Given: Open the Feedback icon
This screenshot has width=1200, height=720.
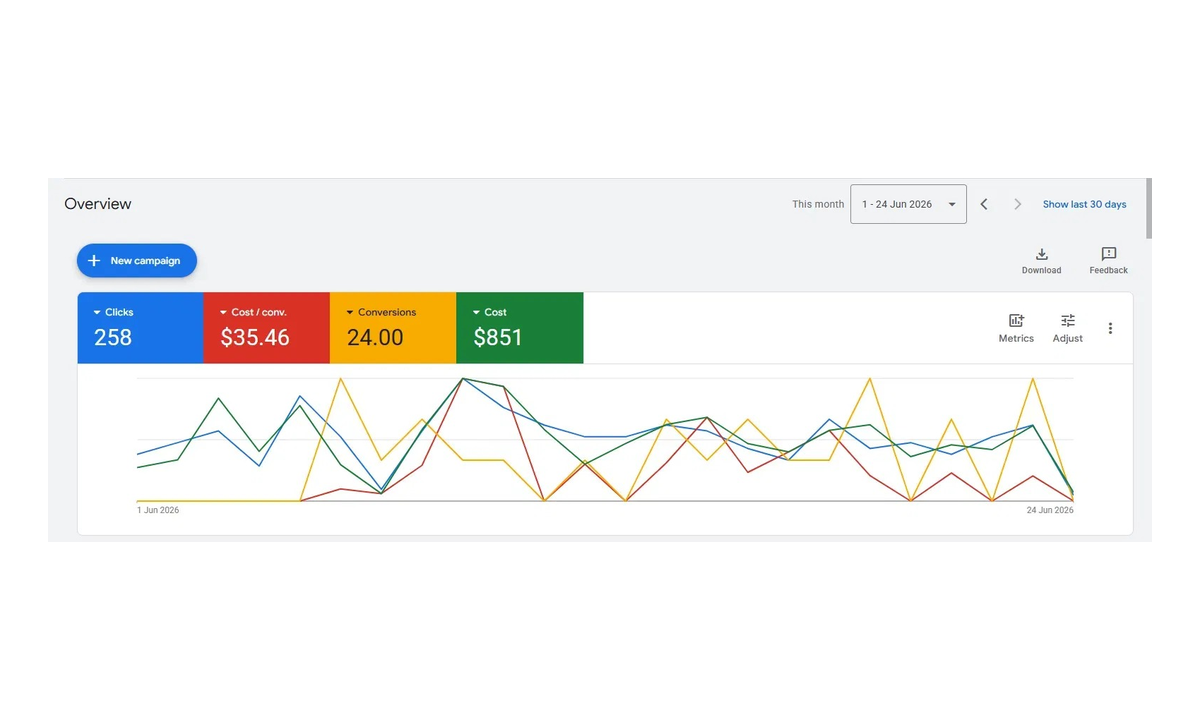Looking at the screenshot, I should coord(1108,261).
